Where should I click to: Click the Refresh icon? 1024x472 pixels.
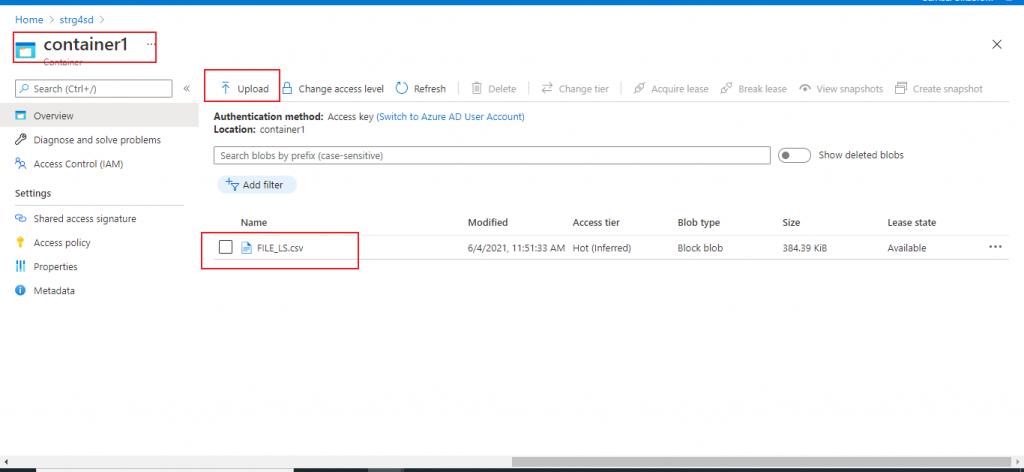(x=402, y=89)
